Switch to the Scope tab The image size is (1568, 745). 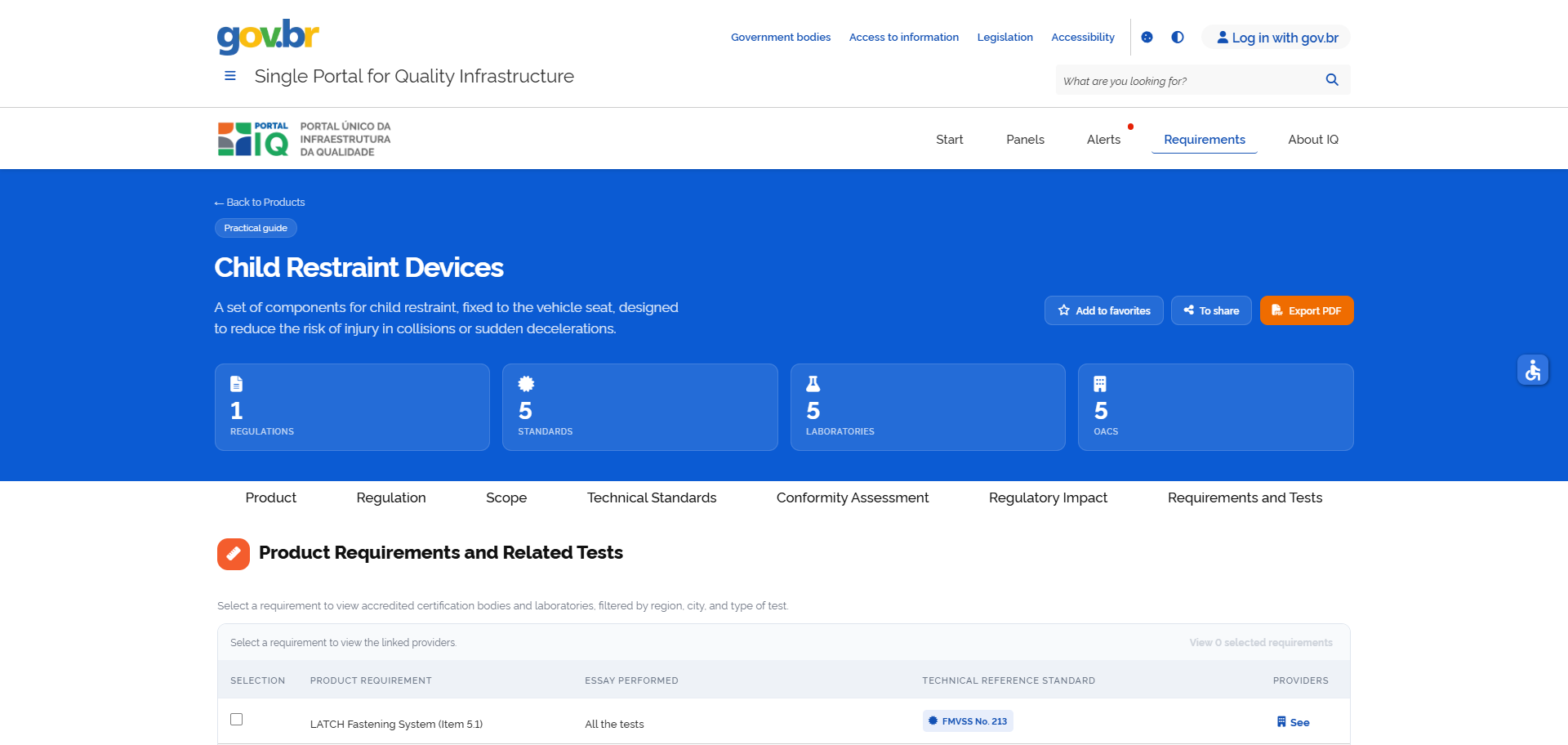[506, 497]
